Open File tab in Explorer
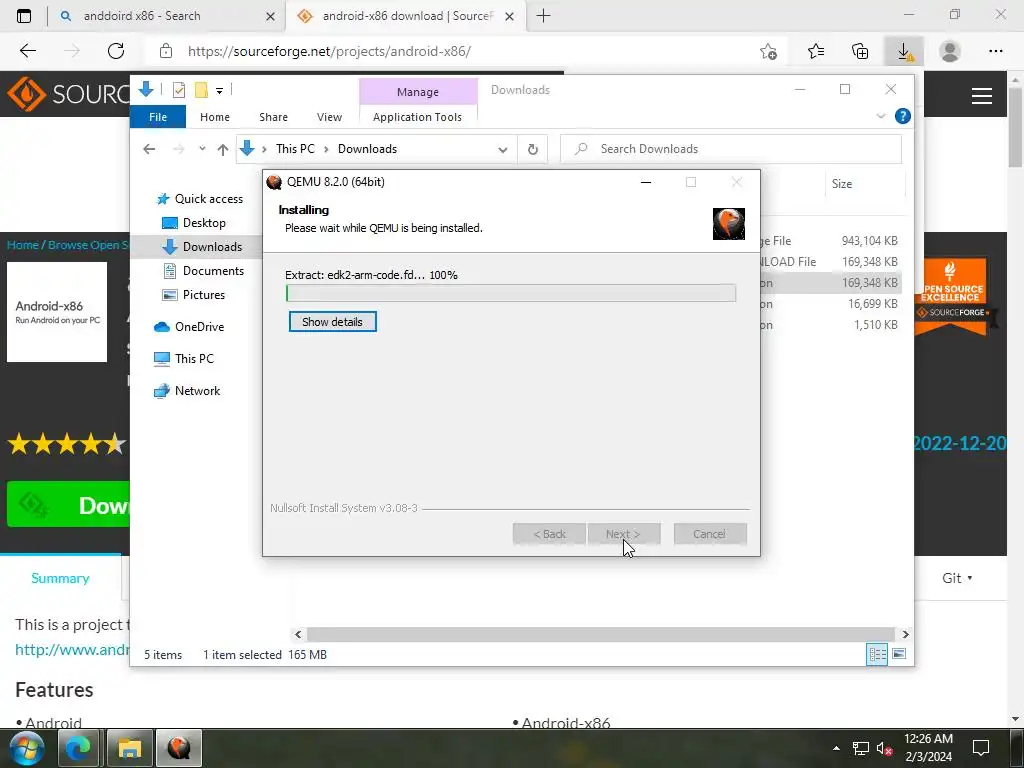Image resolution: width=1024 pixels, height=768 pixels. (158, 117)
